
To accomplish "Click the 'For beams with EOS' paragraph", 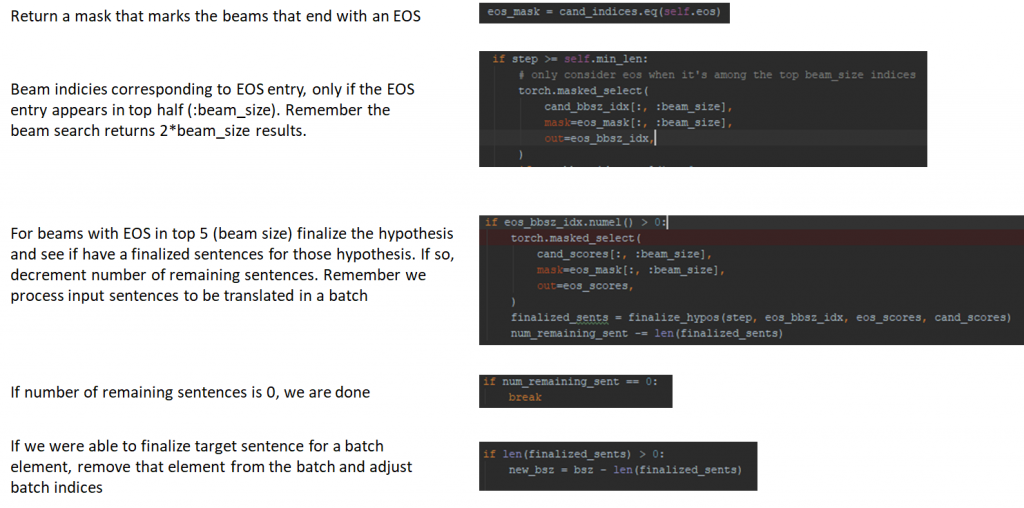I will tap(232, 265).
